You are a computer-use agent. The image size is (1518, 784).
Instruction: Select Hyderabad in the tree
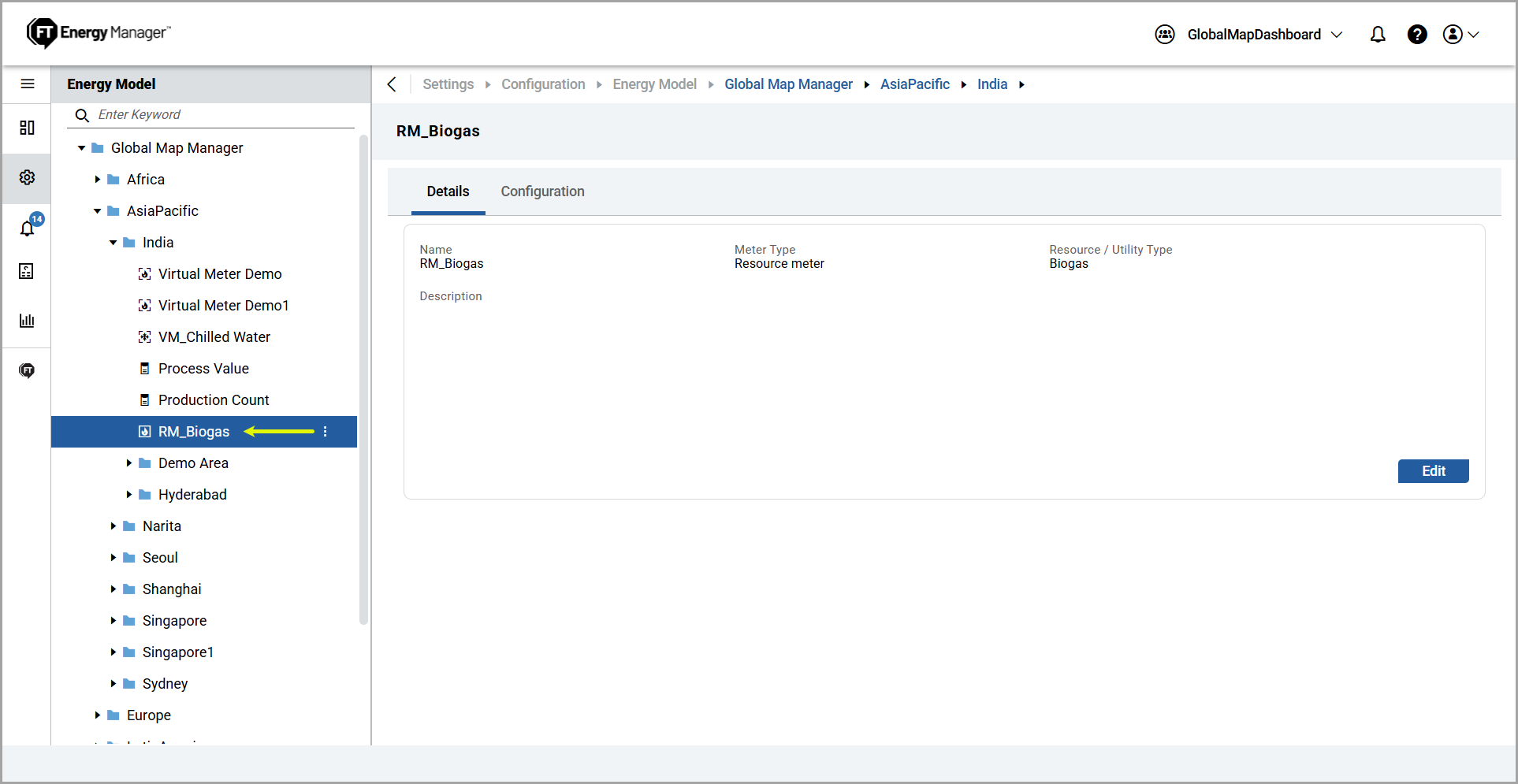coord(192,495)
